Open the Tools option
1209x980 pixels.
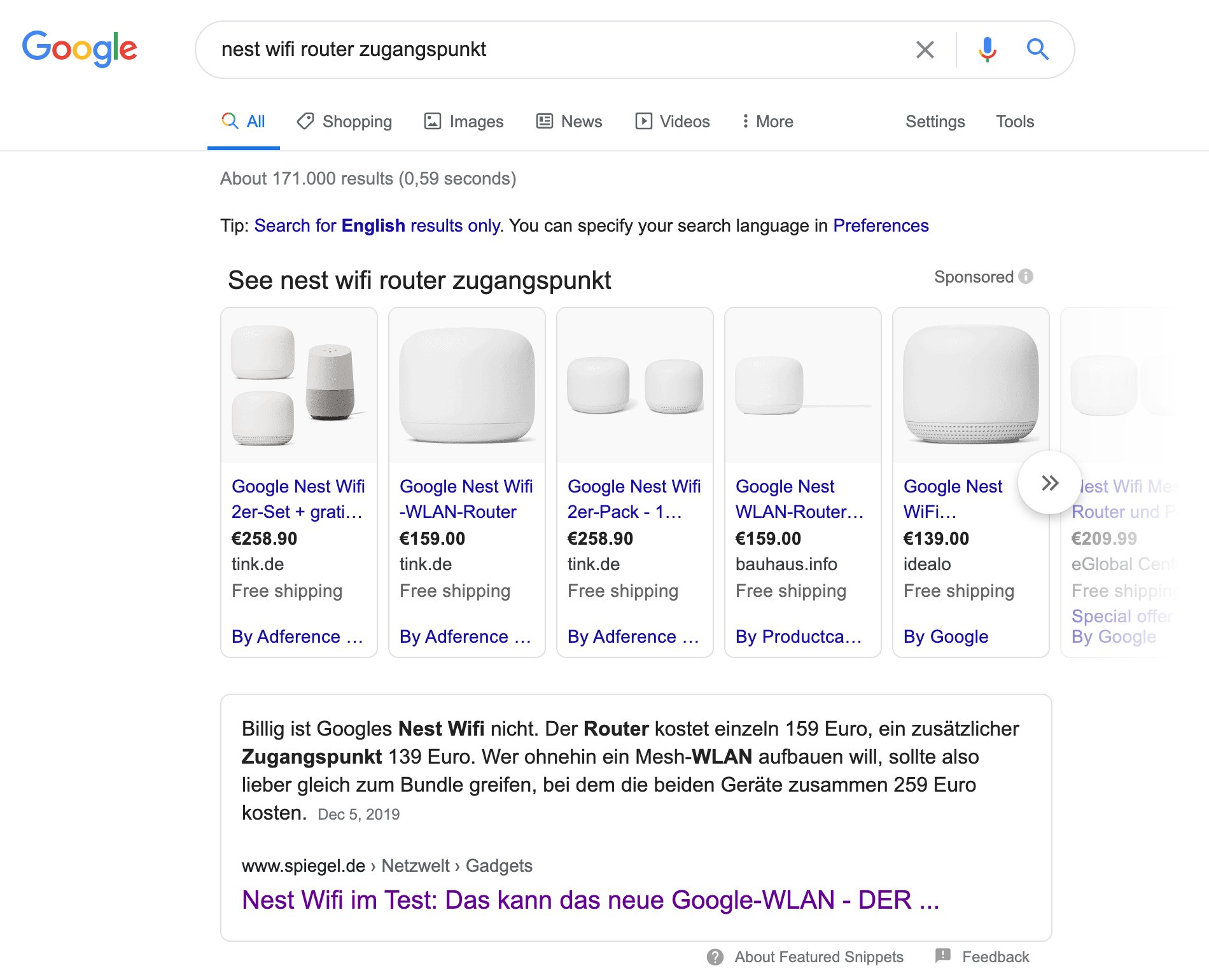(x=1015, y=122)
